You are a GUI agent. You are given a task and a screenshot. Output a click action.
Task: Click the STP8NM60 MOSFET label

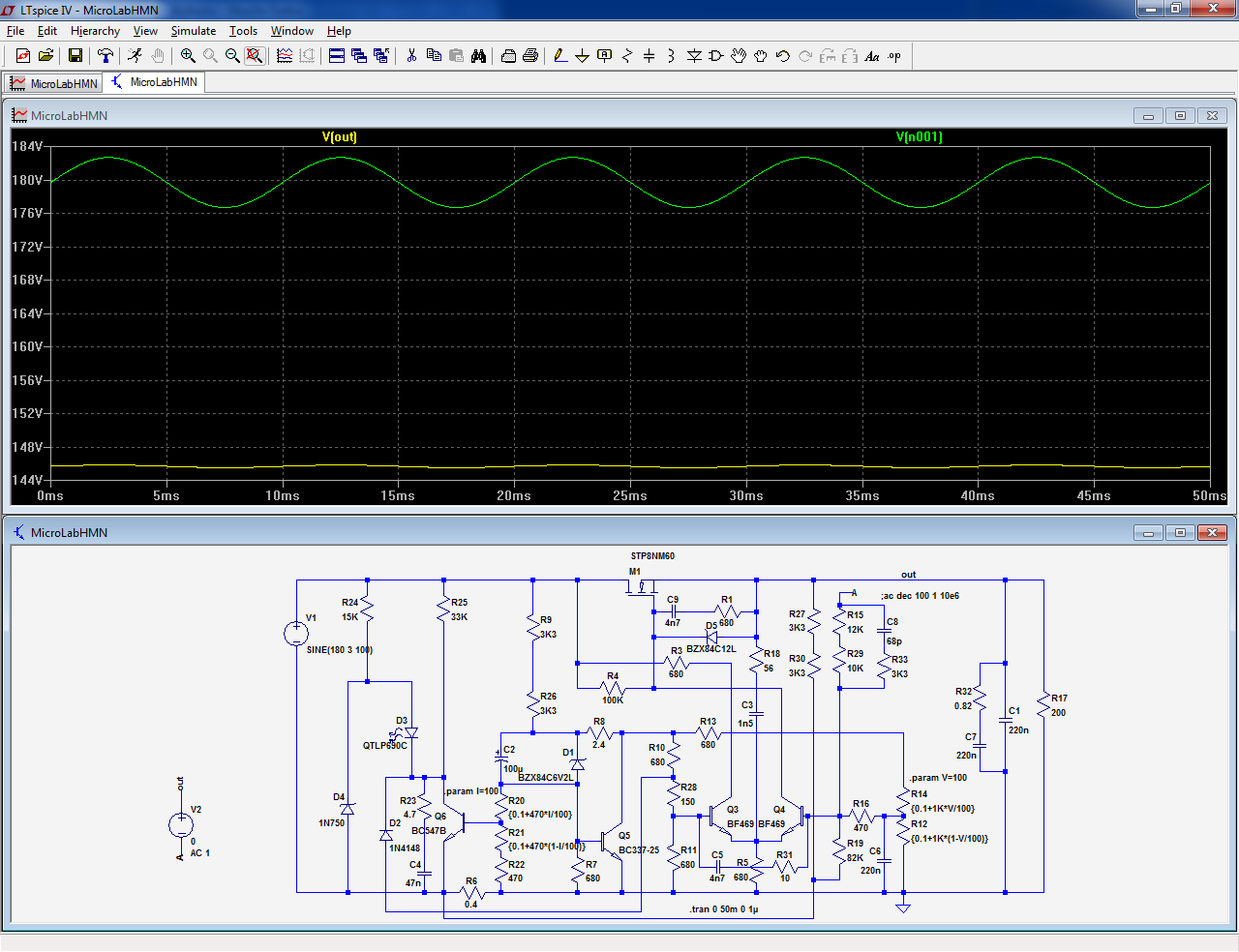point(652,556)
